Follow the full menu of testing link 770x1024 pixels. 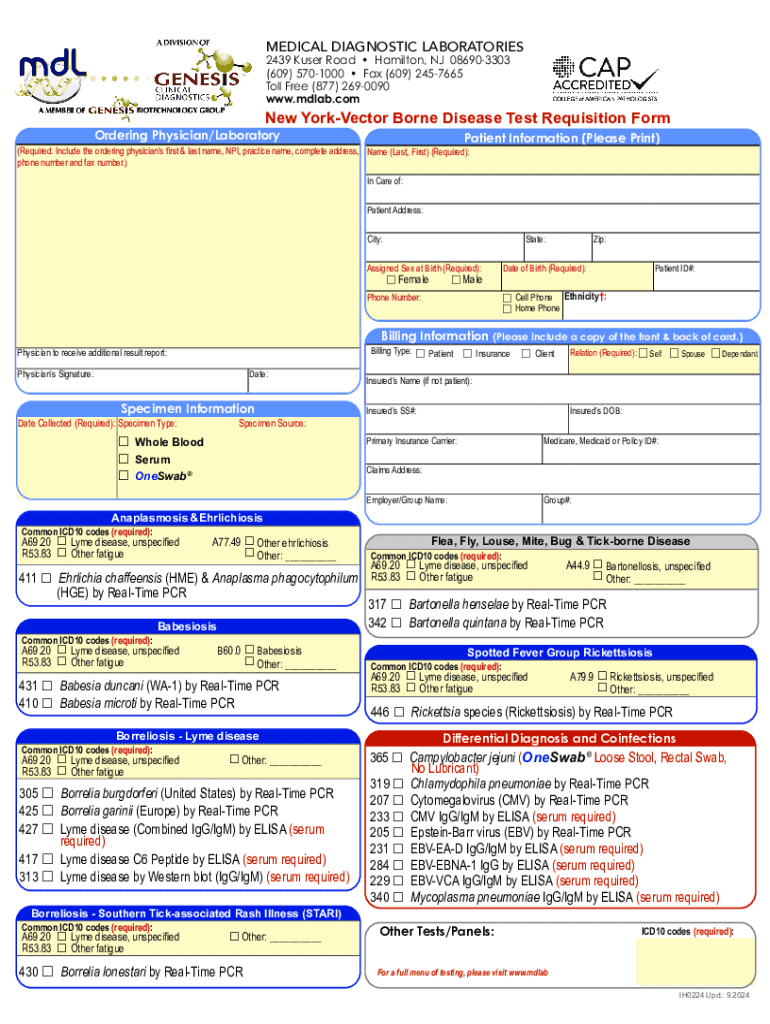point(462,973)
